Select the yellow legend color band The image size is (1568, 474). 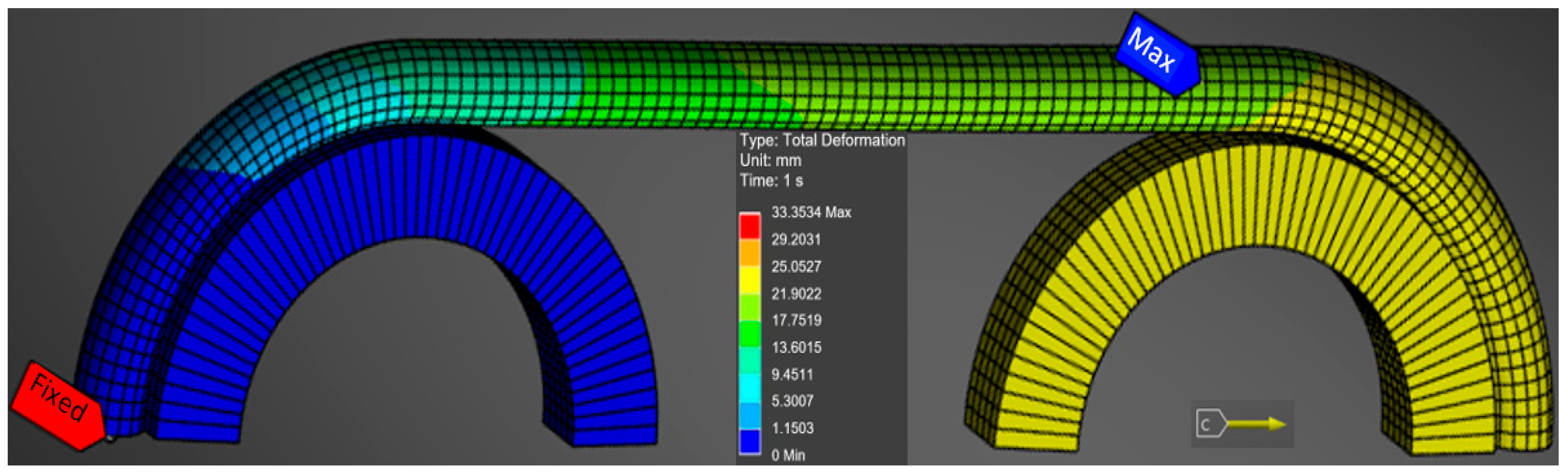click(749, 280)
